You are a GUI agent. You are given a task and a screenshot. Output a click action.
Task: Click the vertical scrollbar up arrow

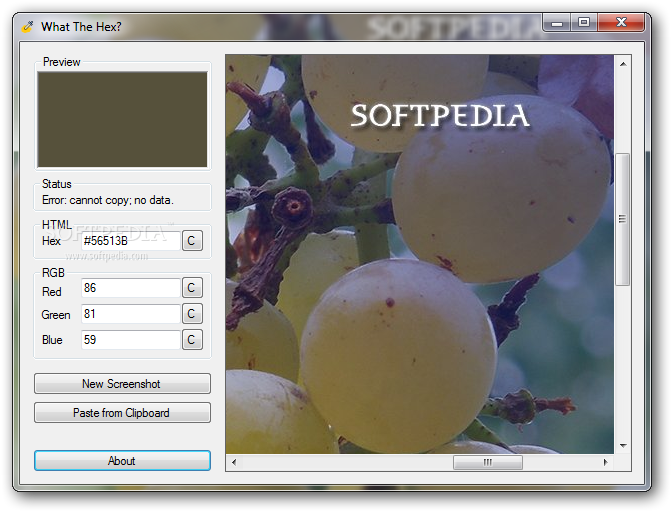pos(623,64)
